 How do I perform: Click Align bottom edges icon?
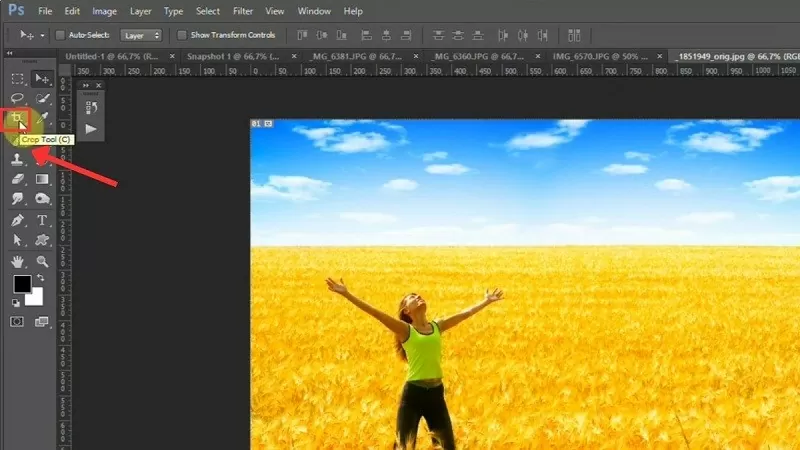pos(341,35)
